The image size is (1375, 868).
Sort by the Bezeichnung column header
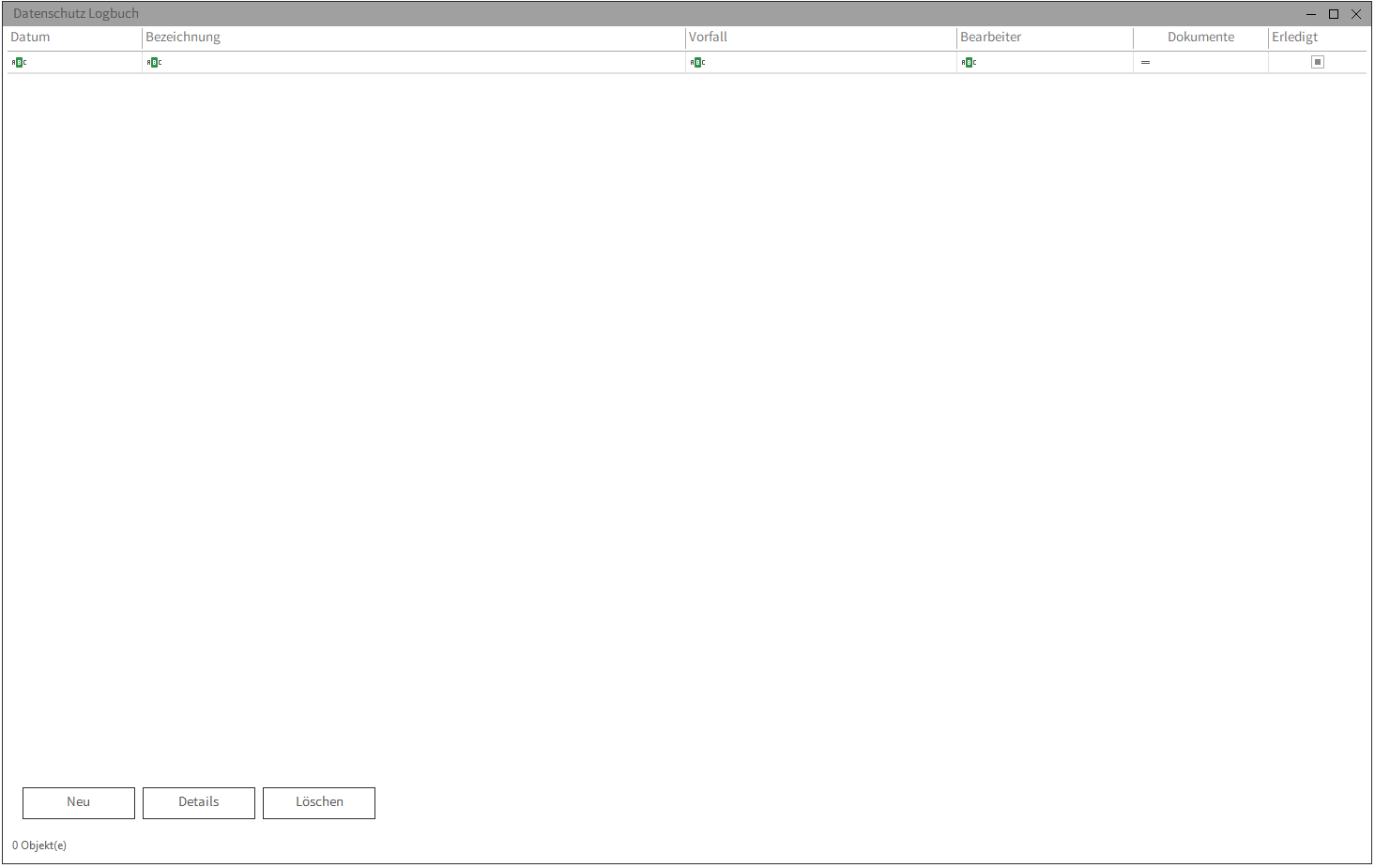[414, 38]
